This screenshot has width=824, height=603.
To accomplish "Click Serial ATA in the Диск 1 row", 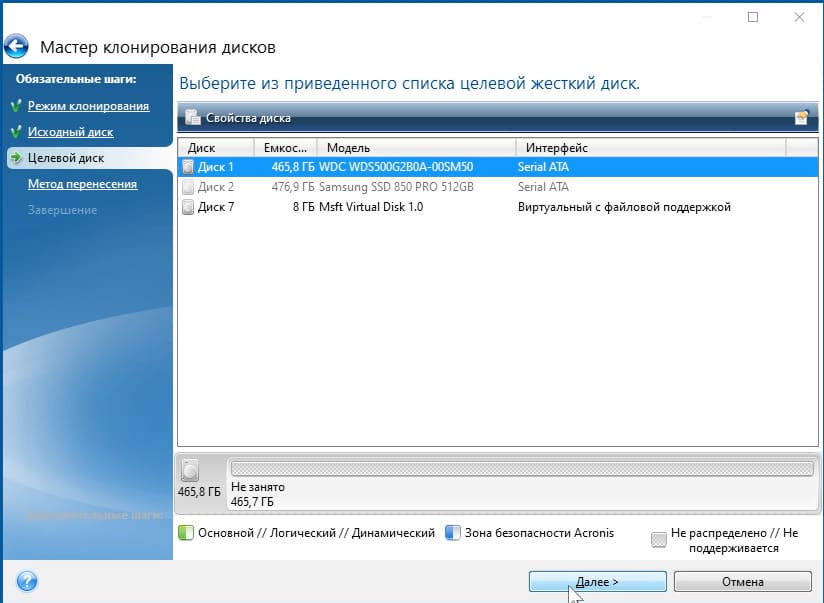I will (543, 167).
